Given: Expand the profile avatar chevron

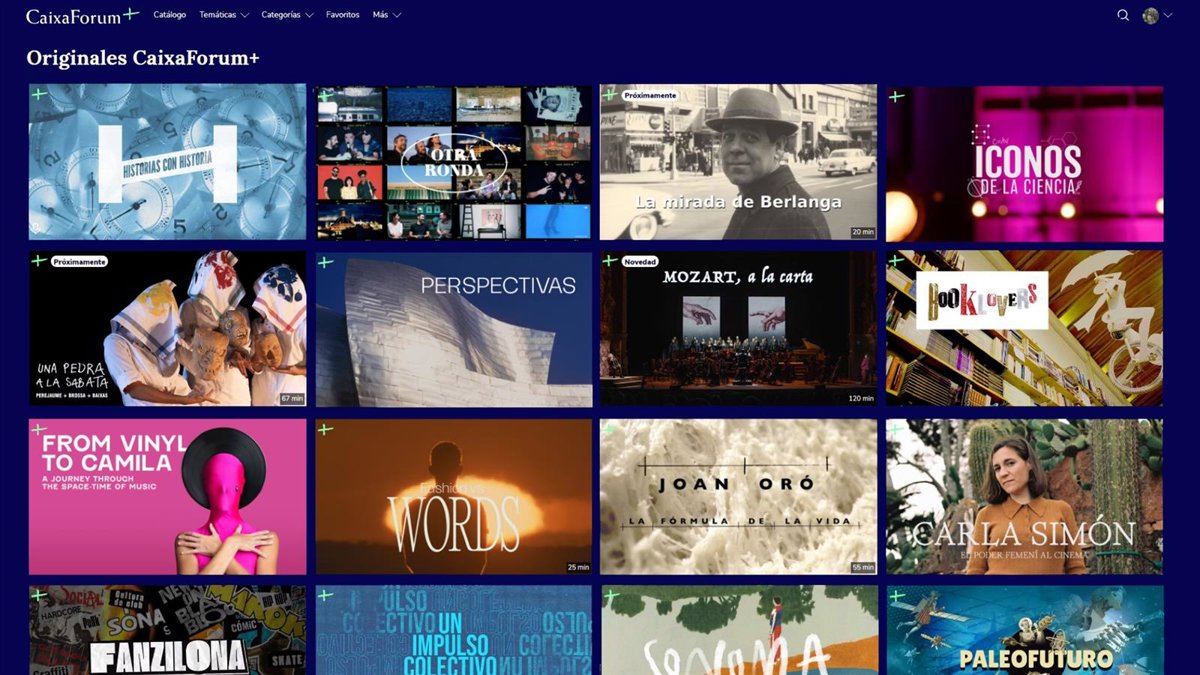Looking at the screenshot, I should click(x=1168, y=16).
